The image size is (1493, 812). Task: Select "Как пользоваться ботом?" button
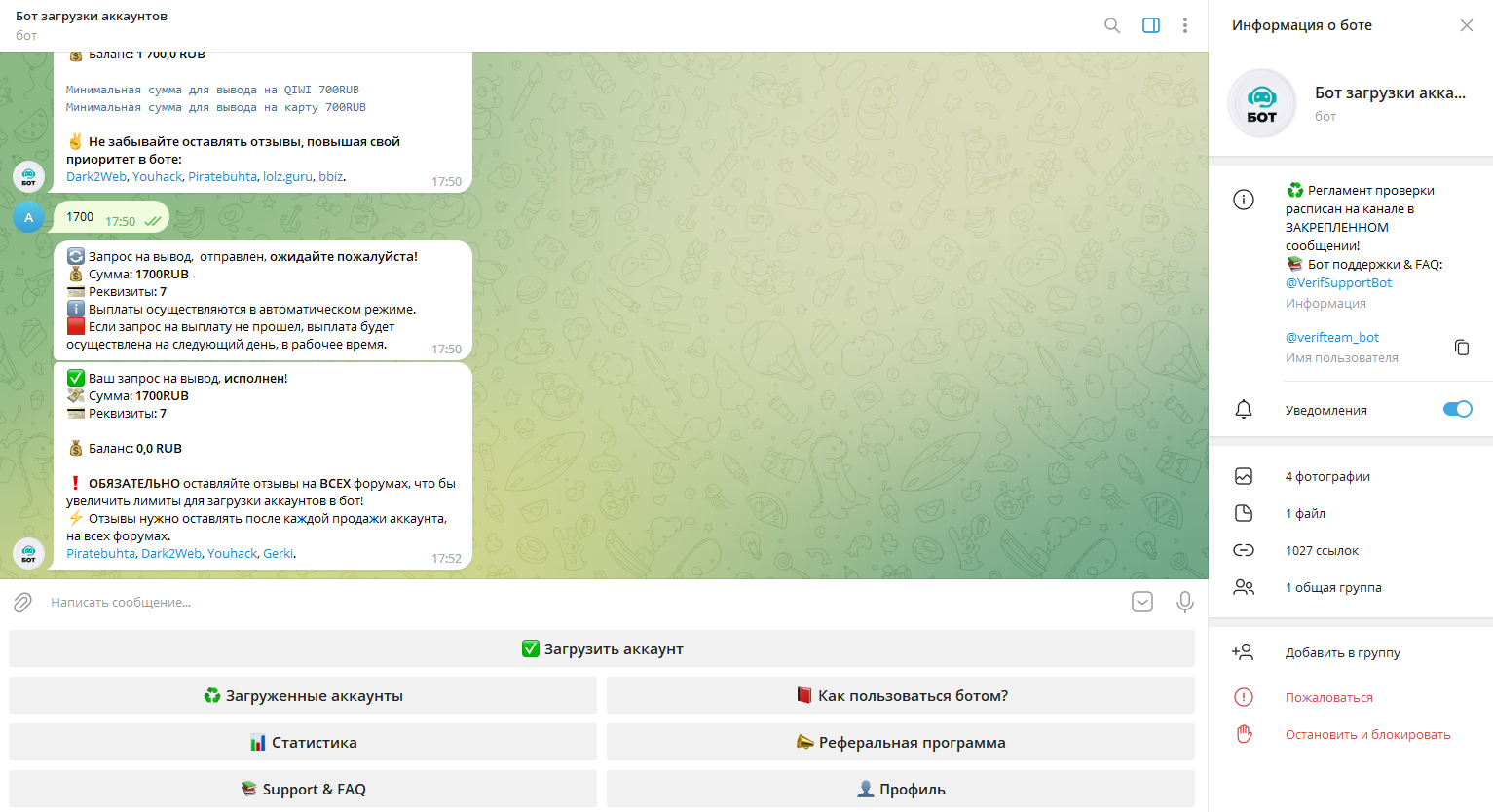coord(901,696)
